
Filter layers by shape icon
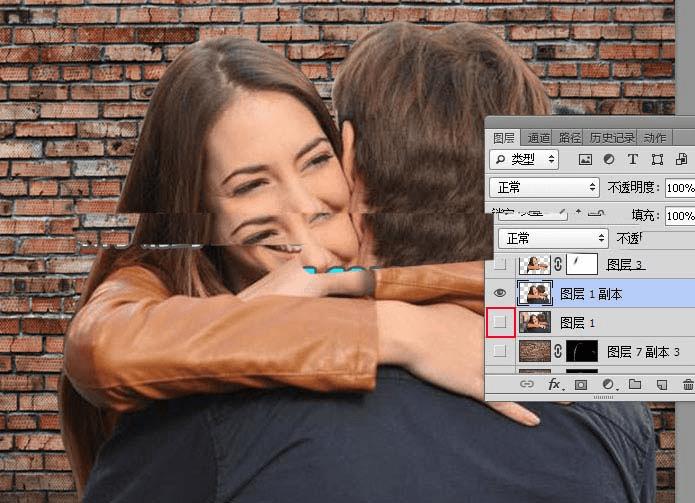point(657,160)
